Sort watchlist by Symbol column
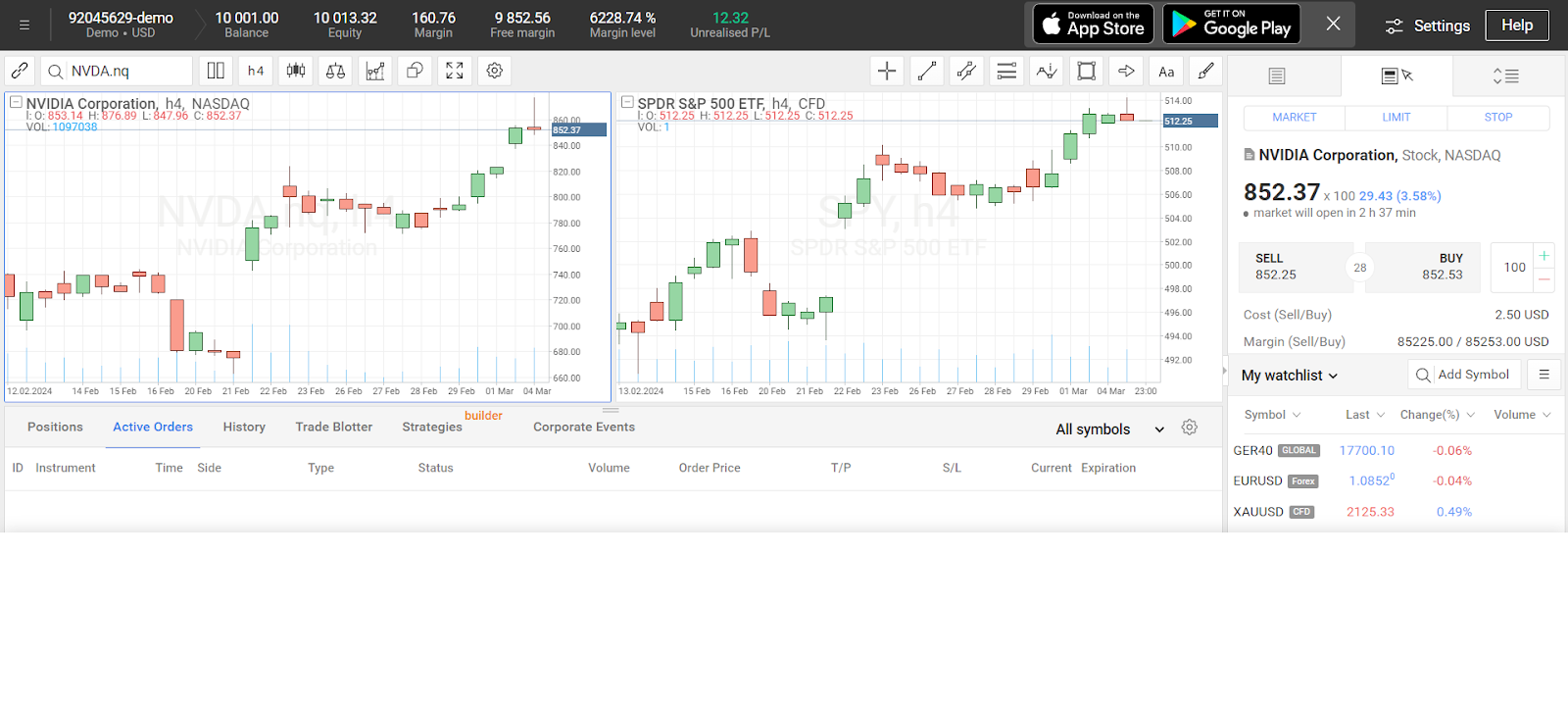This screenshot has width=1568, height=706. (x=1272, y=415)
